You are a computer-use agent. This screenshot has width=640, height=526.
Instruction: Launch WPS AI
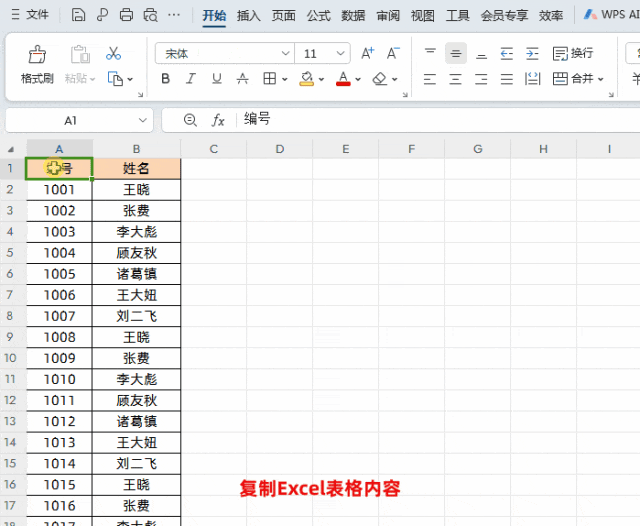(611, 15)
